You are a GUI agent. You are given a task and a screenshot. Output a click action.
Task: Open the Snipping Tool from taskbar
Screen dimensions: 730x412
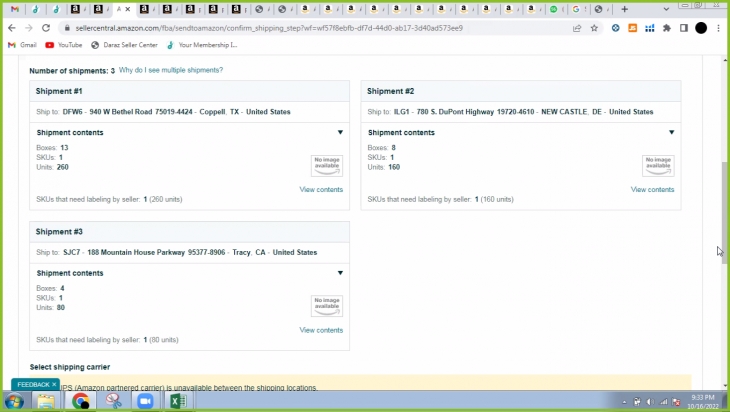(x=113, y=401)
